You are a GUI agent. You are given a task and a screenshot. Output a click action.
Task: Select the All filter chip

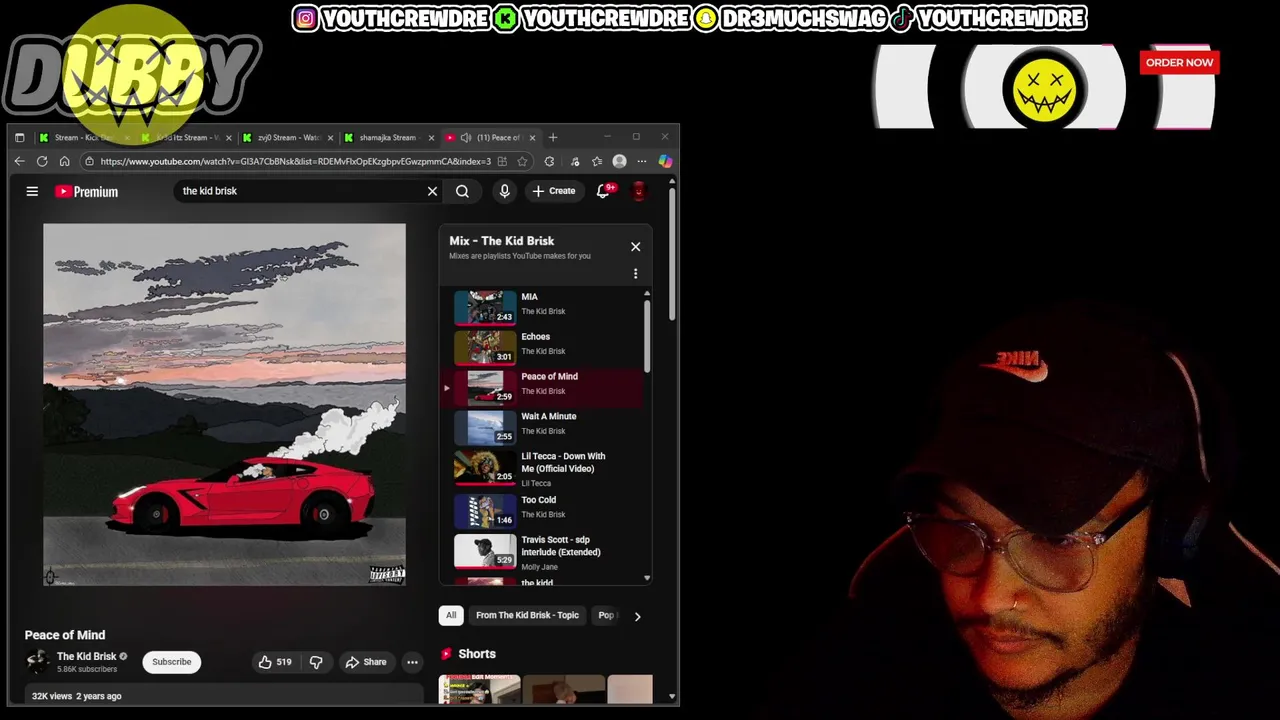[x=451, y=615]
